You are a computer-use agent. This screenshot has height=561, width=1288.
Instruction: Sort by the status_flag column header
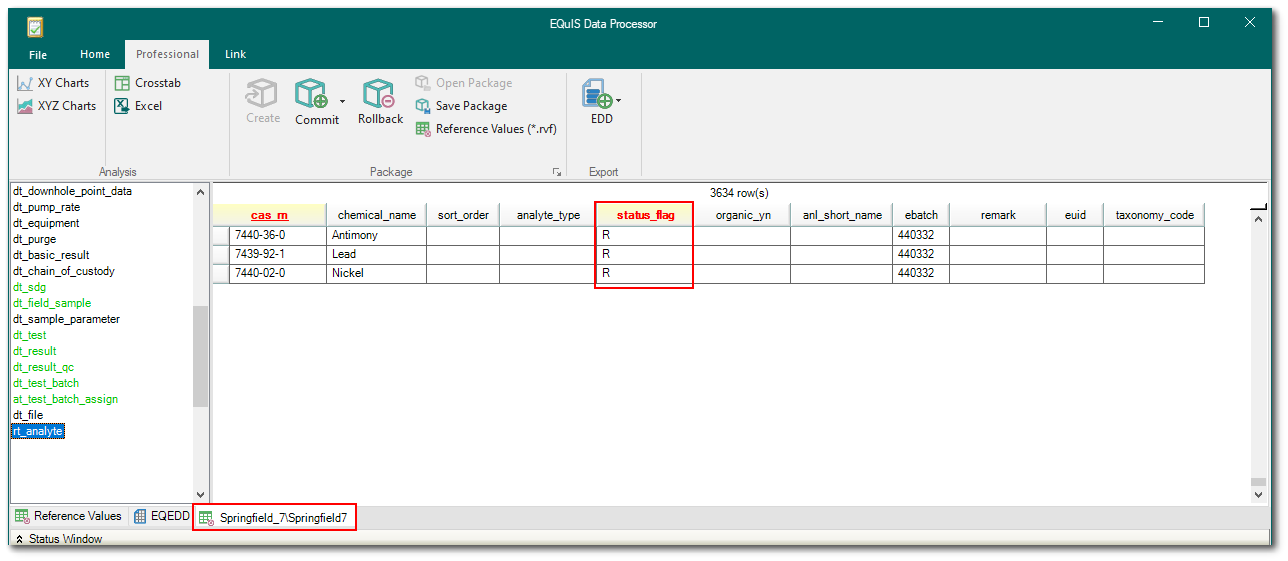[x=643, y=215]
